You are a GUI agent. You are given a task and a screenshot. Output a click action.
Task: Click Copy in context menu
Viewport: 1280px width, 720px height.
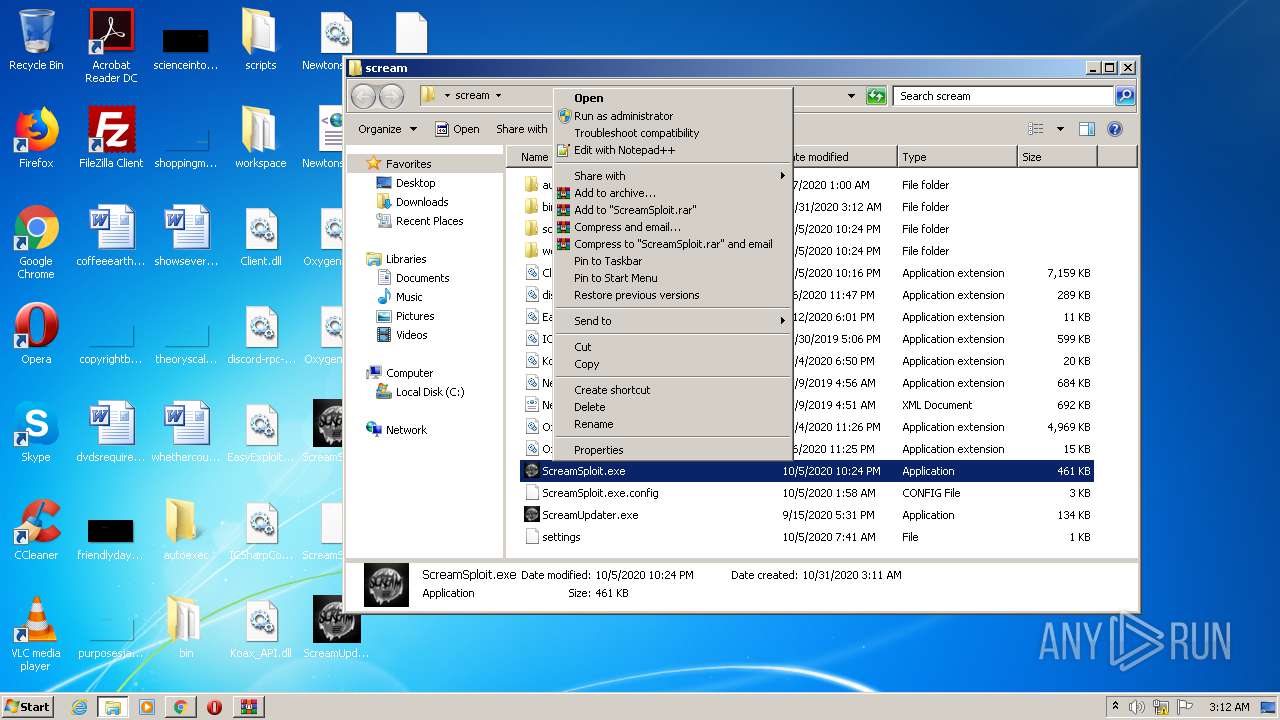[x=673, y=364]
